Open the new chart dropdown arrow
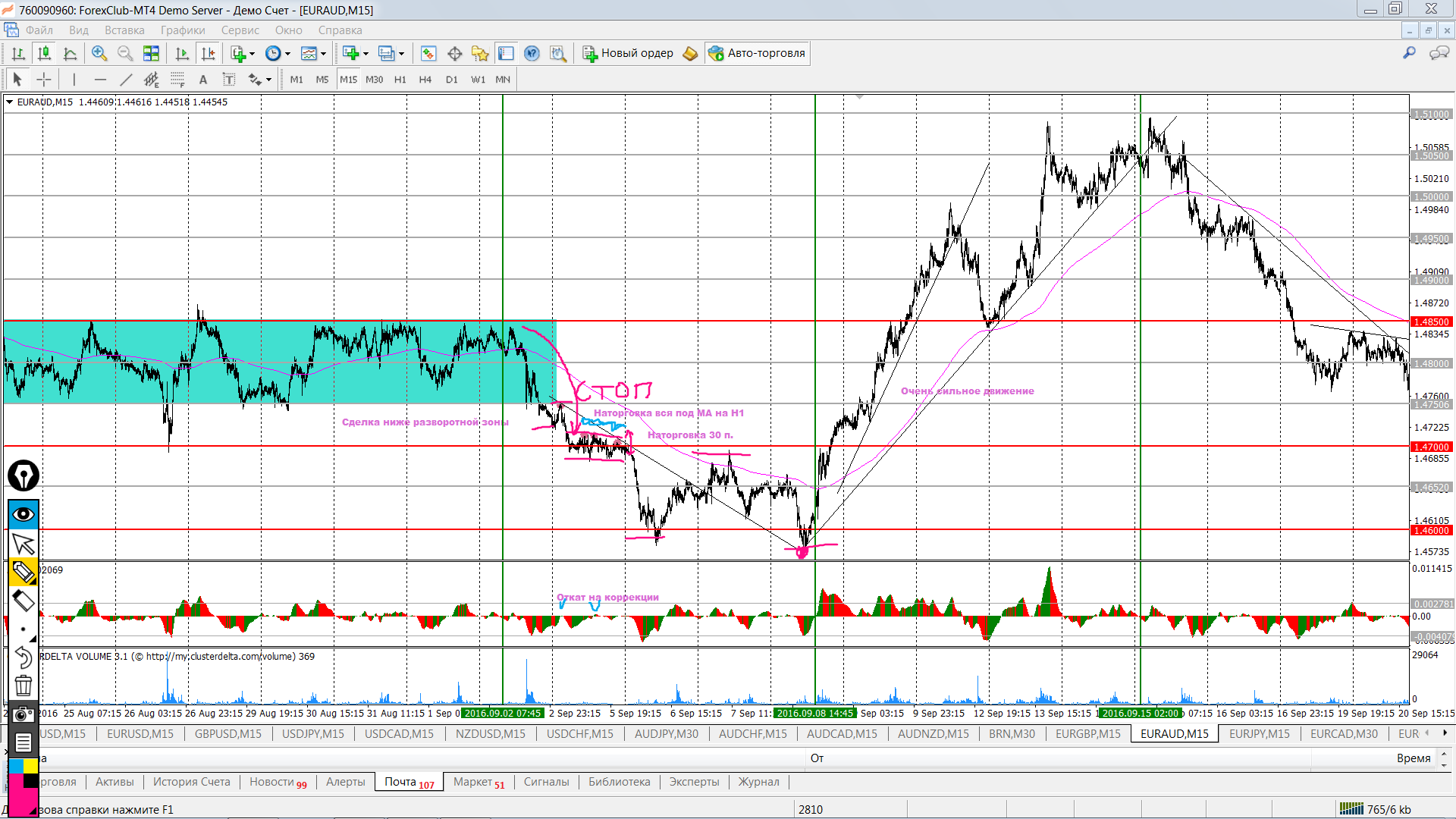Screen dimensions: 1456x819 pyautogui.click(x=366, y=54)
